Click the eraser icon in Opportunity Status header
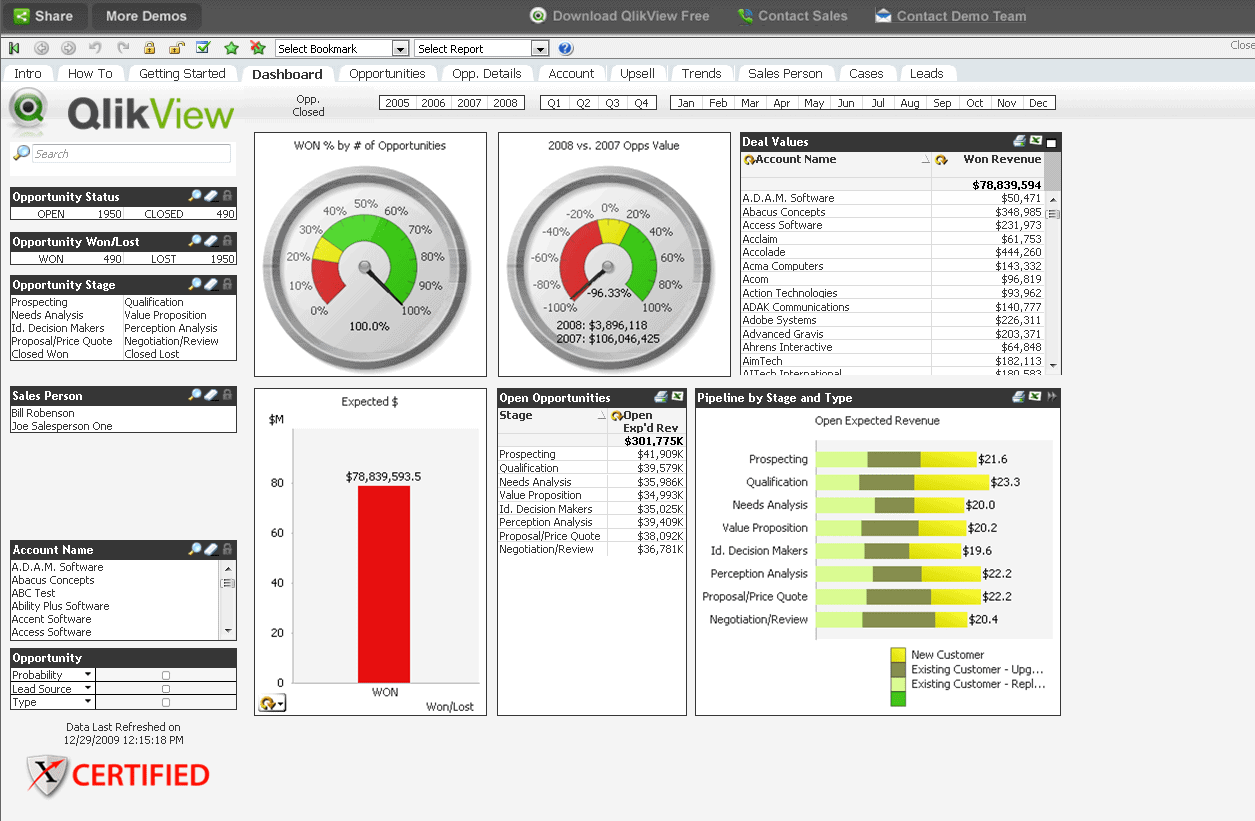This screenshot has width=1255, height=821. (x=211, y=197)
